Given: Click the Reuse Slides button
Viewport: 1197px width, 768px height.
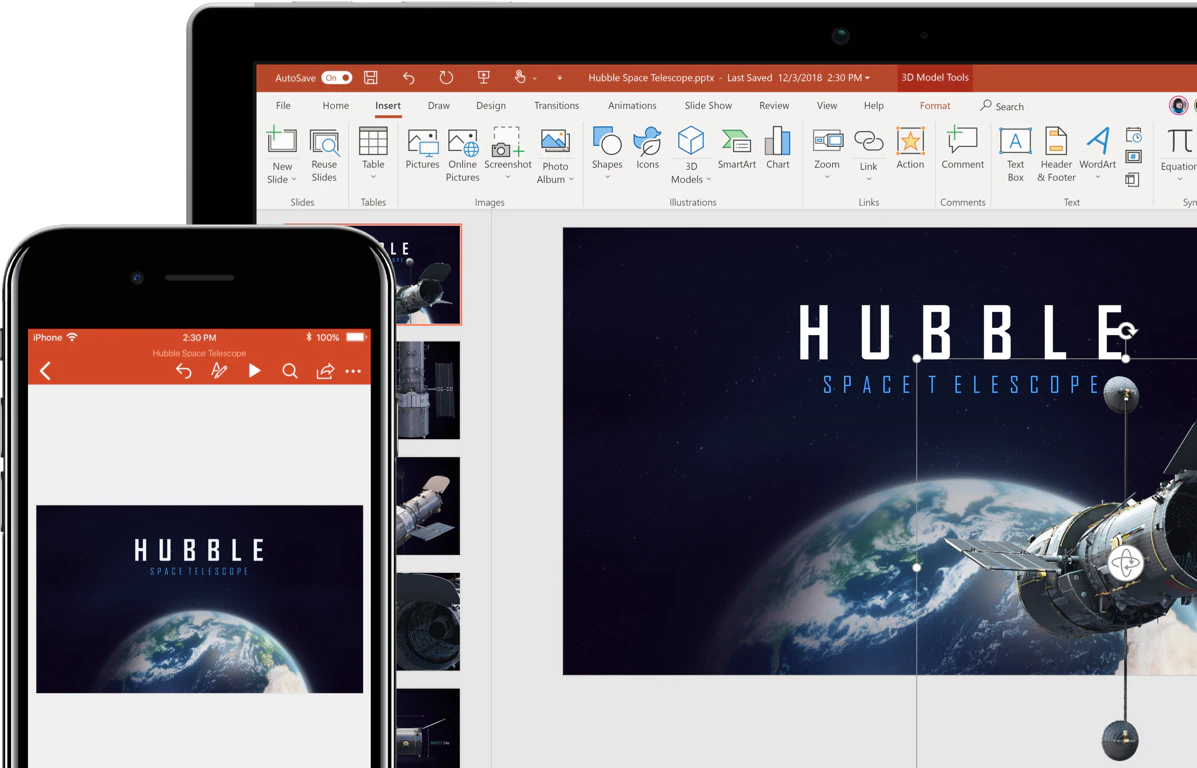Looking at the screenshot, I should click(x=324, y=156).
